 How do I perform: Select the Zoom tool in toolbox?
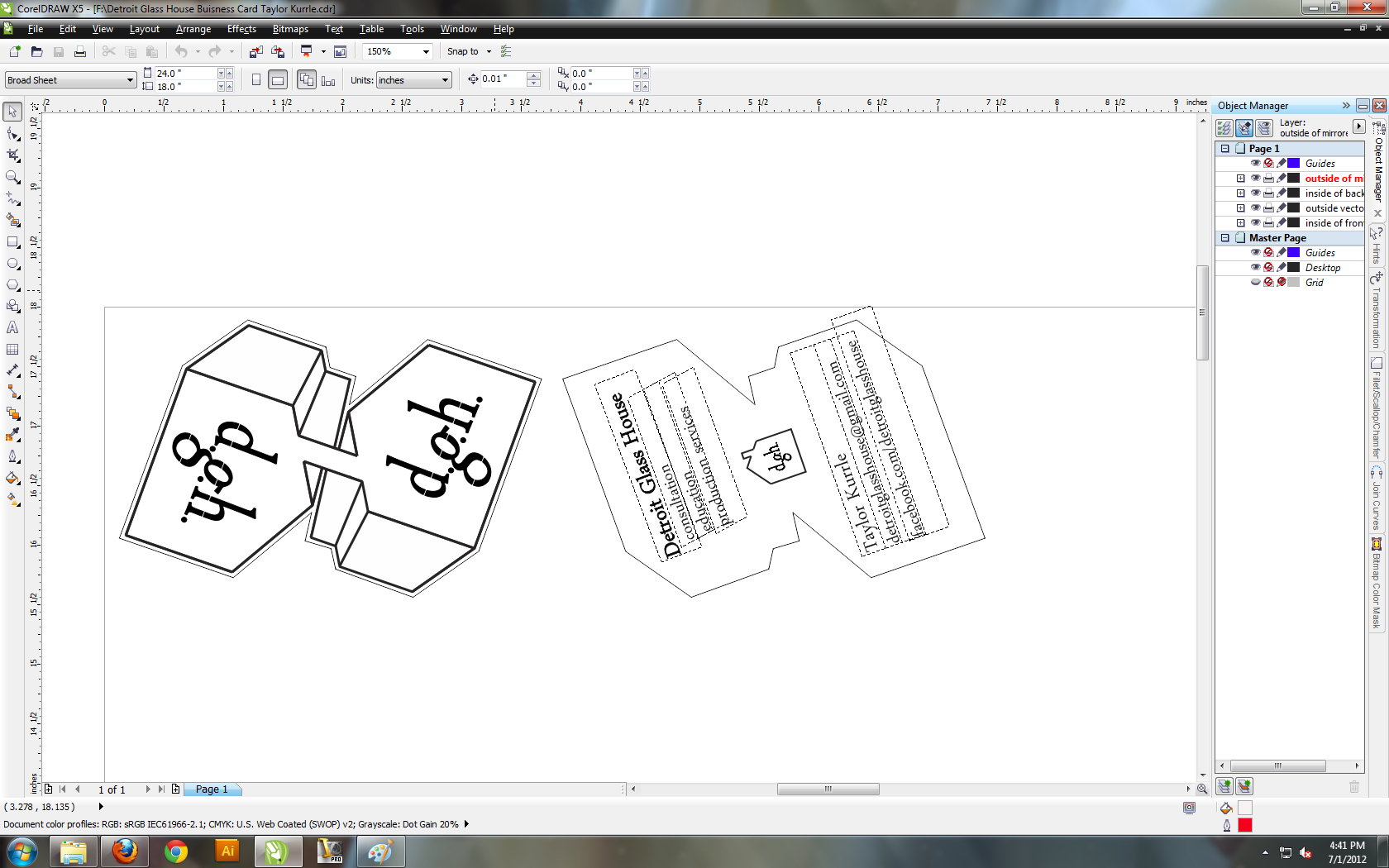[12, 177]
